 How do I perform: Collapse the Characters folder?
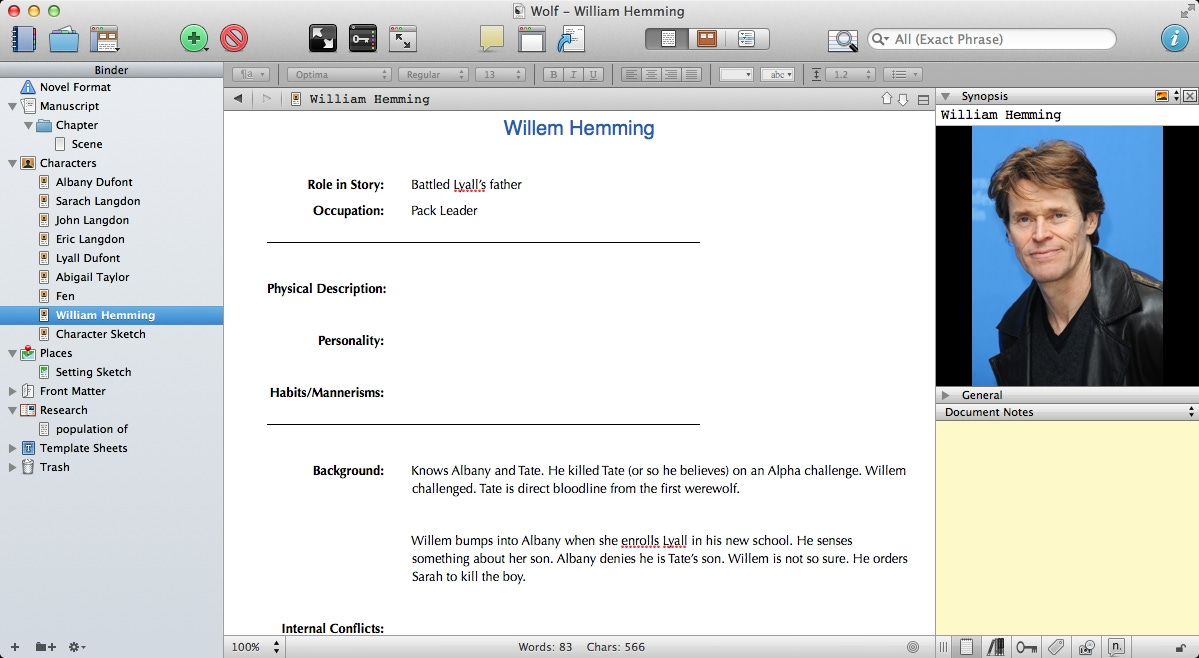(12, 163)
